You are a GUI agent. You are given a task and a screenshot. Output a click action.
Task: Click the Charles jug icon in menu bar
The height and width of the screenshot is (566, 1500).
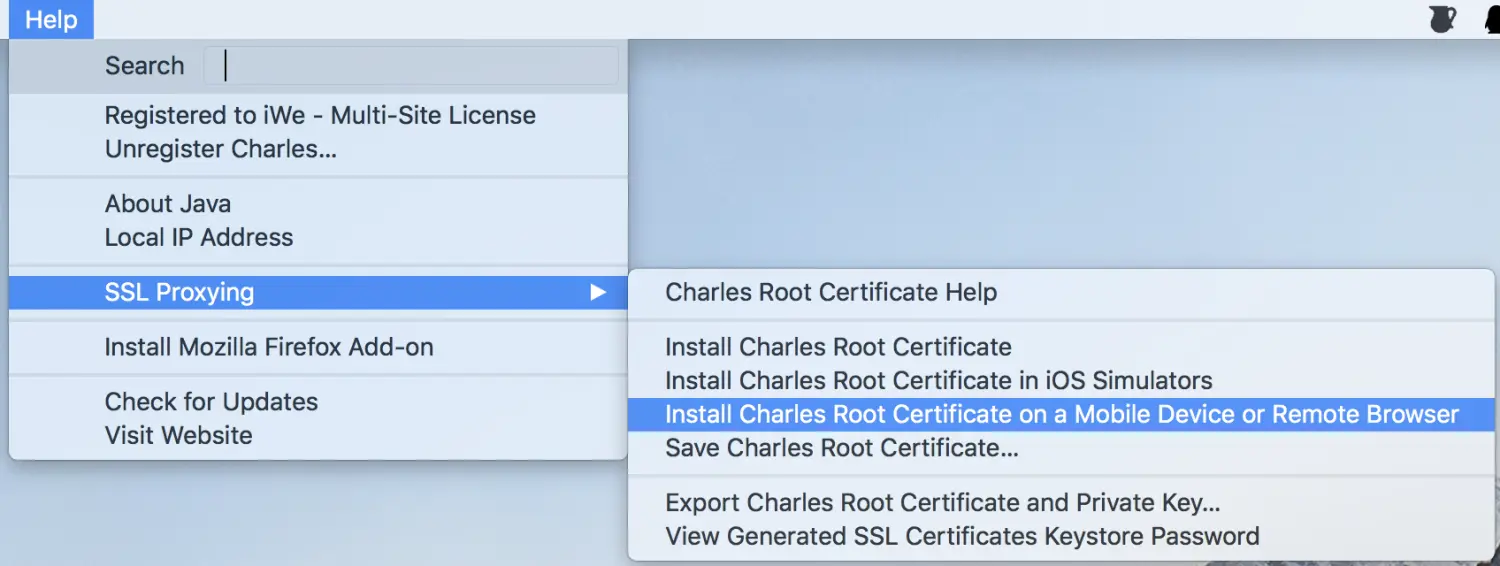[x=1442, y=19]
